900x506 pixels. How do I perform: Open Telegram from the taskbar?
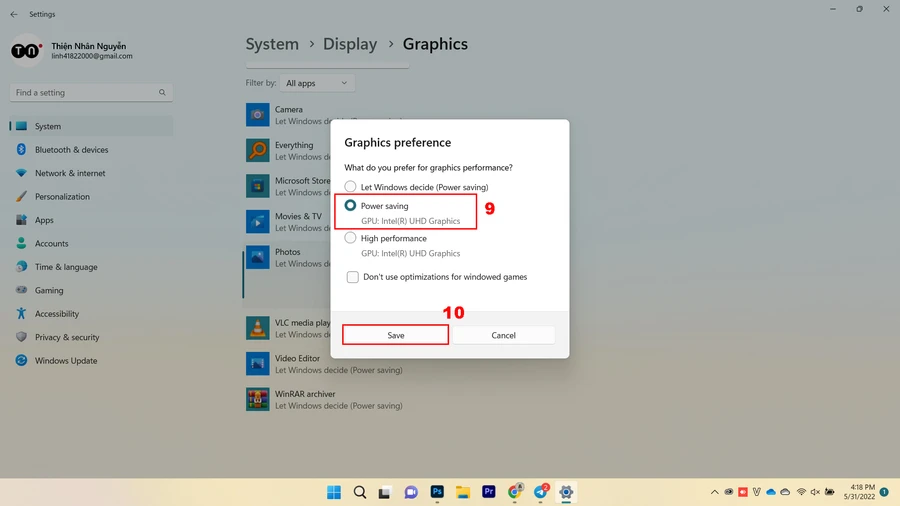(541, 492)
